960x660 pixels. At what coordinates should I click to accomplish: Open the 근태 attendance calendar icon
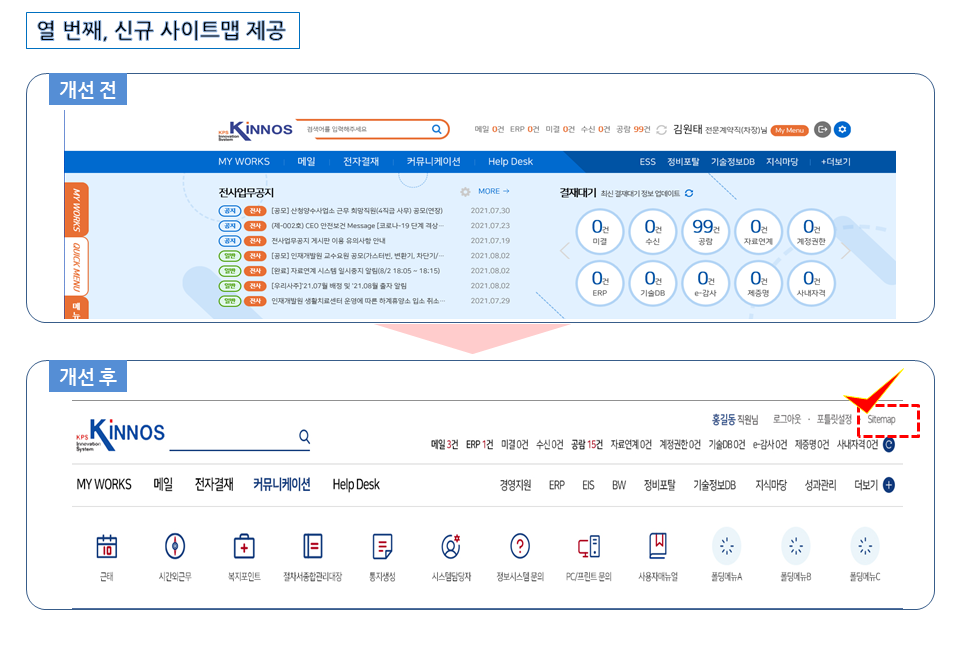coord(107,546)
